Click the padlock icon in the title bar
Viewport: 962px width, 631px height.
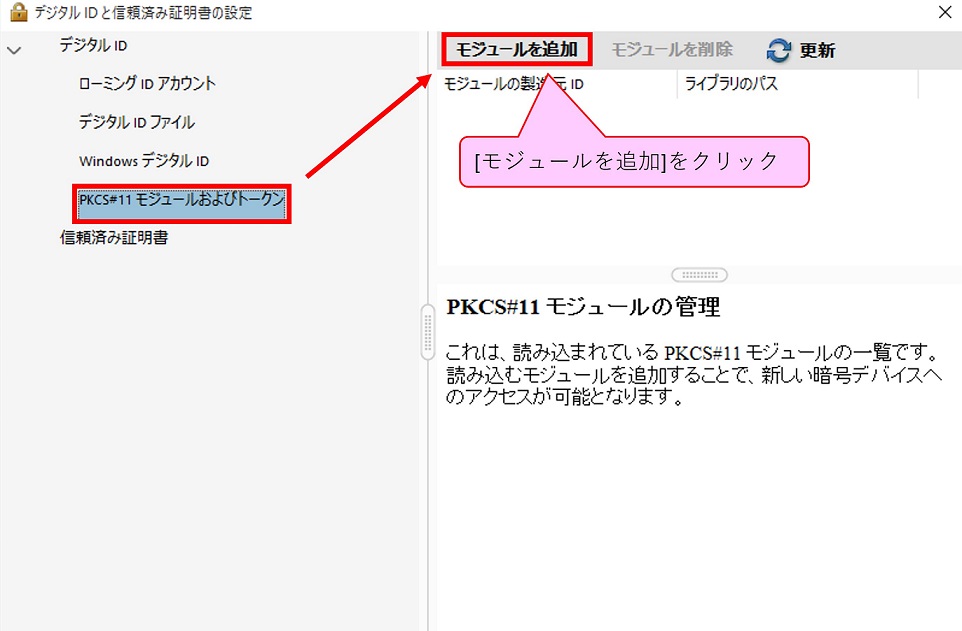[17, 13]
